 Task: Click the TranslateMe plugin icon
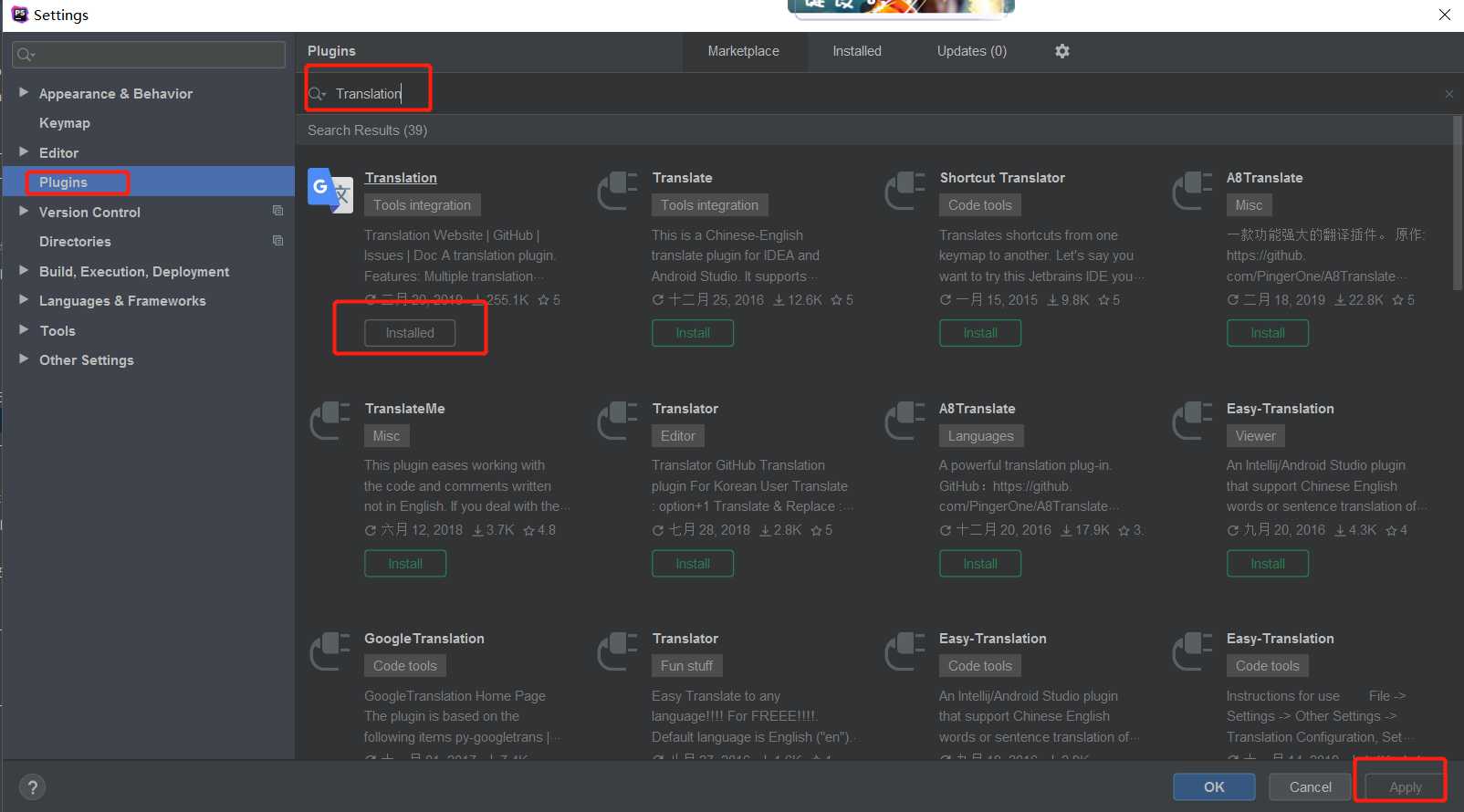click(329, 422)
